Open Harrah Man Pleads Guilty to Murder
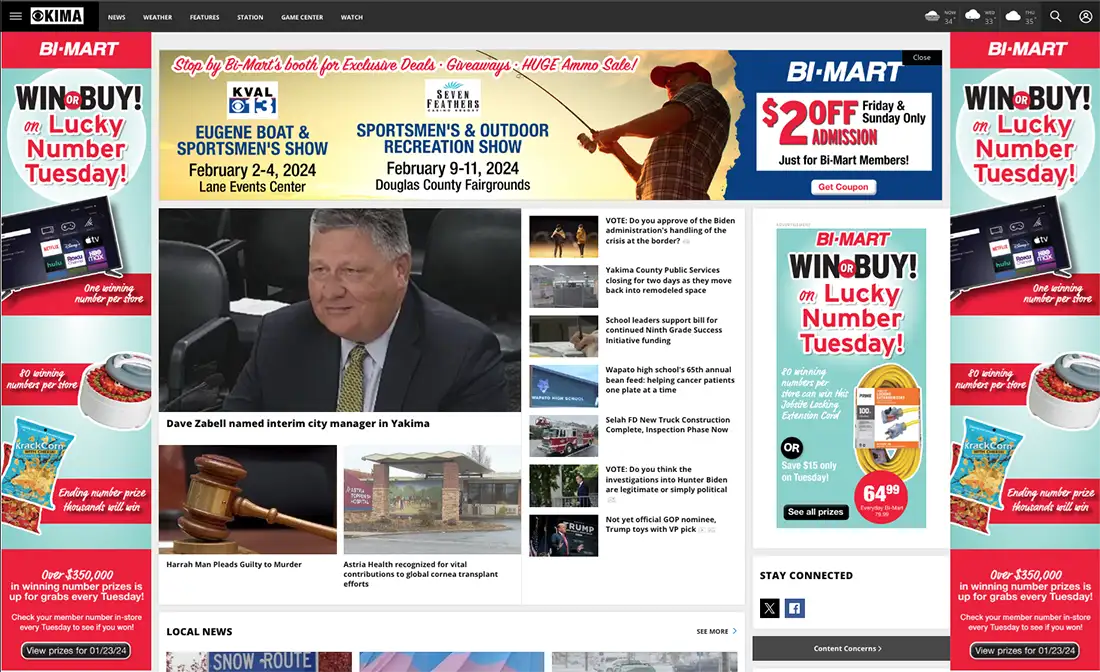Screen dimensions: 1100x672 point(234,564)
